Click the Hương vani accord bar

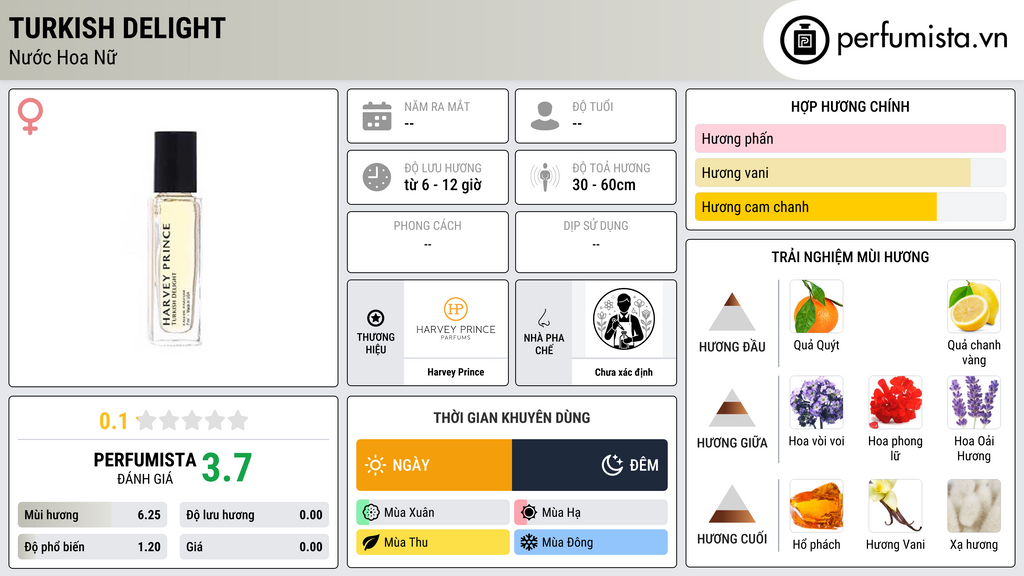tap(850, 172)
